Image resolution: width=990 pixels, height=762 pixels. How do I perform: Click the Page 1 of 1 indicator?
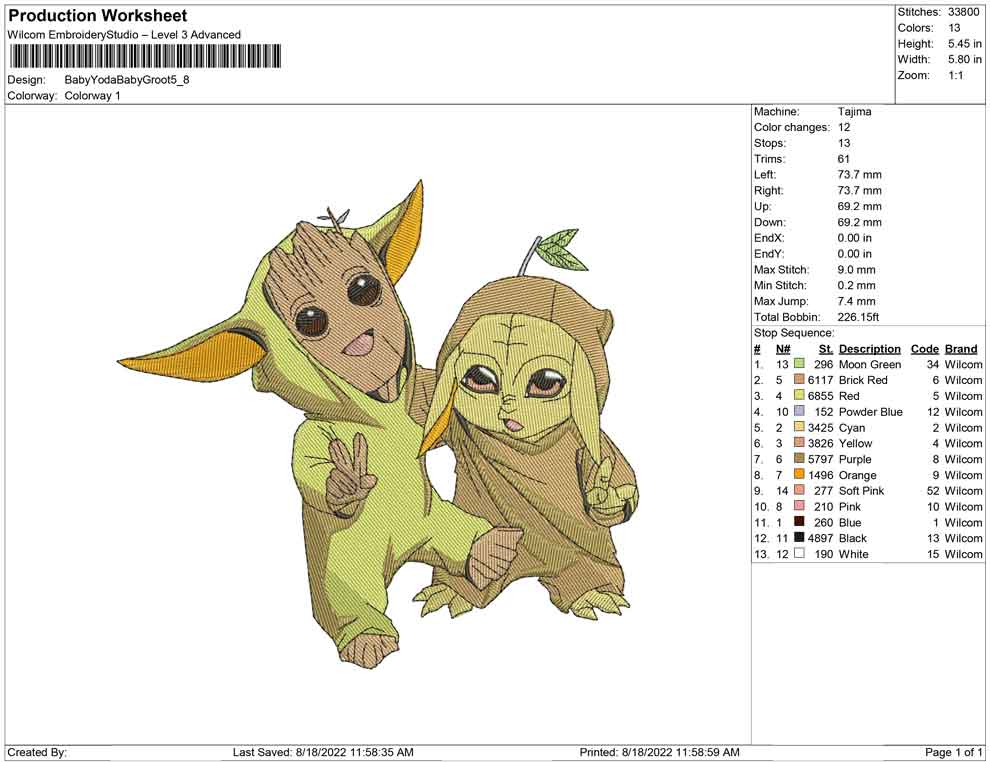(953, 752)
